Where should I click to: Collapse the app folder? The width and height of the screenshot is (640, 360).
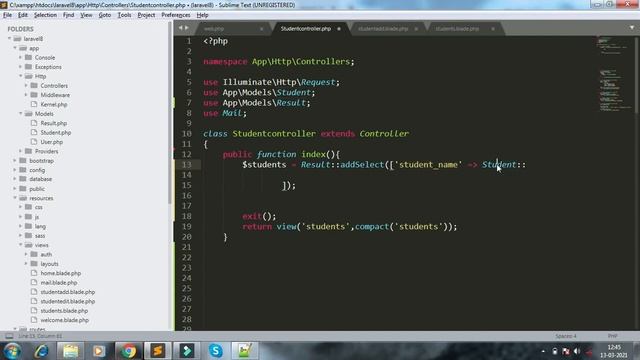click(x=15, y=48)
